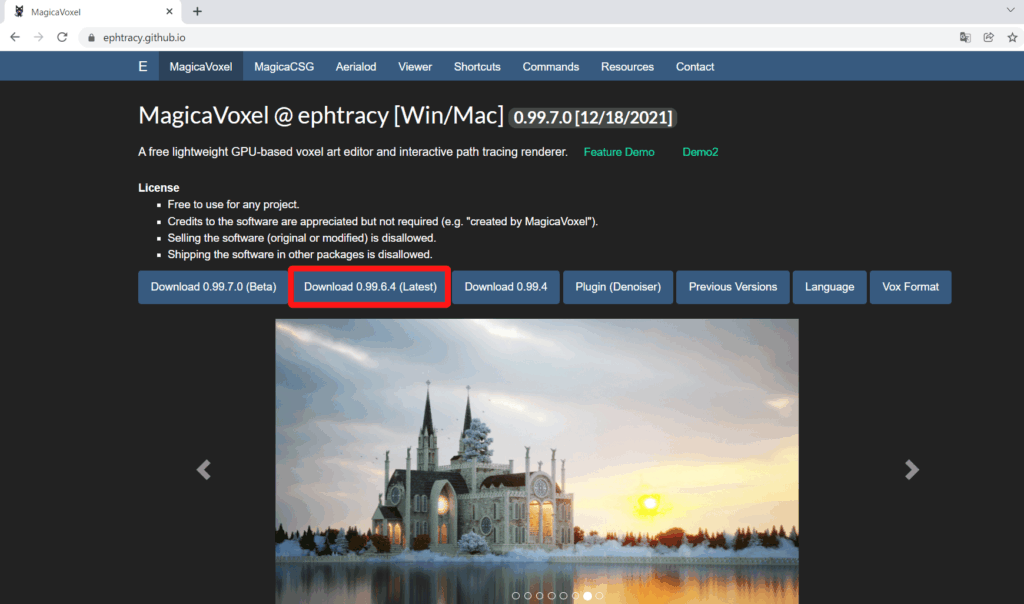Go to the Resources page

627,67
